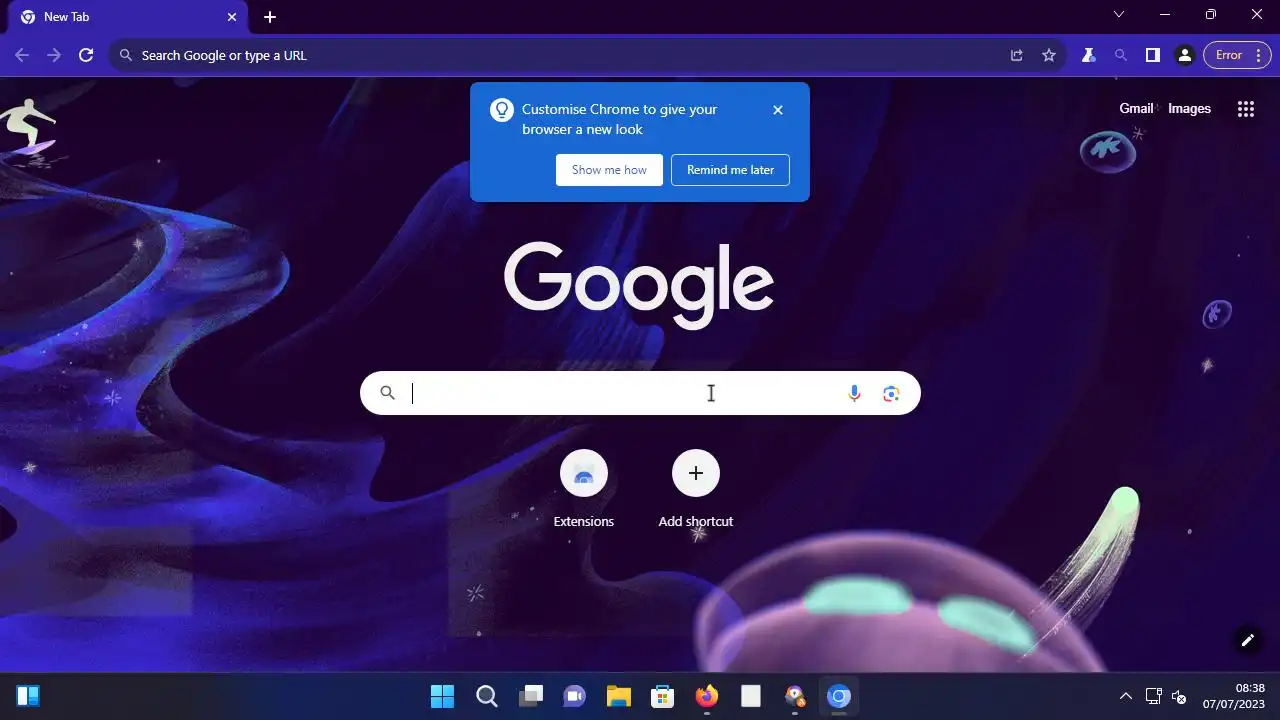Image resolution: width=1280 pixels, height=720 pixels.
Task: Open the Error Chrome menu button
Action: coord(1236,55)
